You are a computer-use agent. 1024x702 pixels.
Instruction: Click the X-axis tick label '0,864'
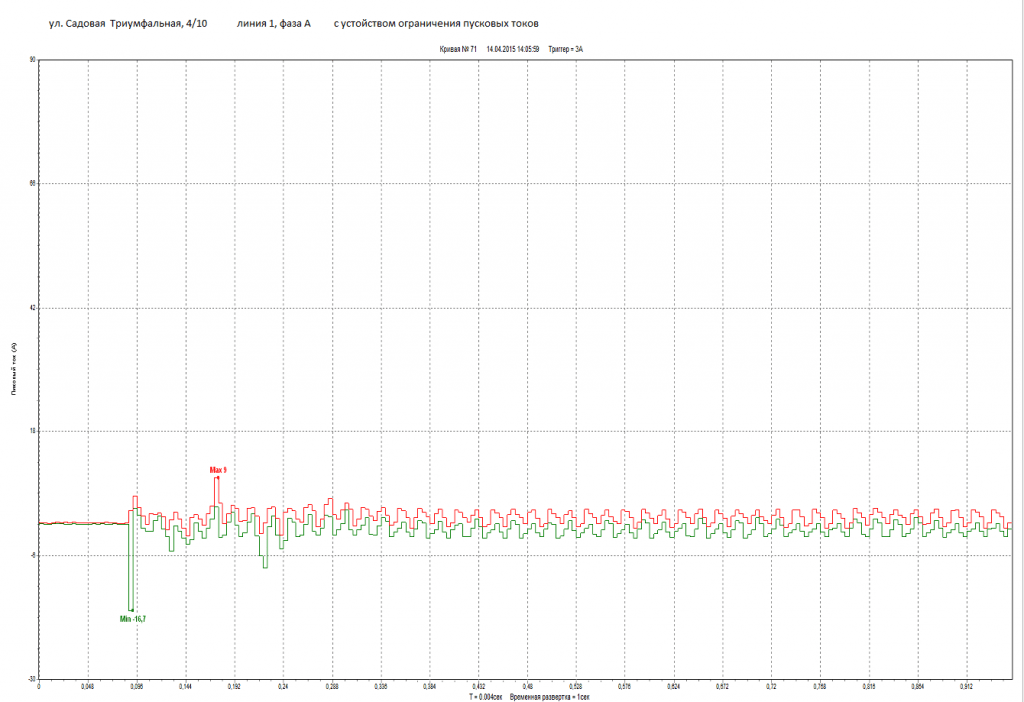coord(918,687)
